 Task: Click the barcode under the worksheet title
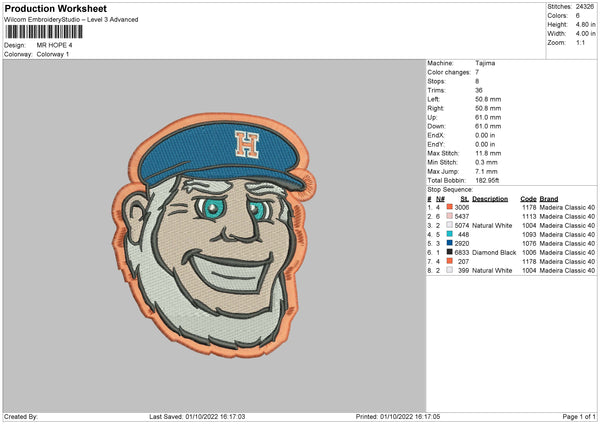coord(42,33)
